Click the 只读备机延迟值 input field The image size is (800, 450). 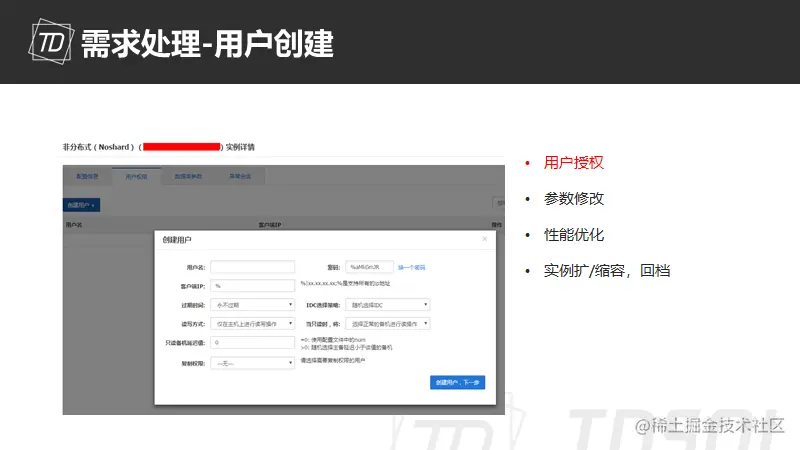(253, 342)
